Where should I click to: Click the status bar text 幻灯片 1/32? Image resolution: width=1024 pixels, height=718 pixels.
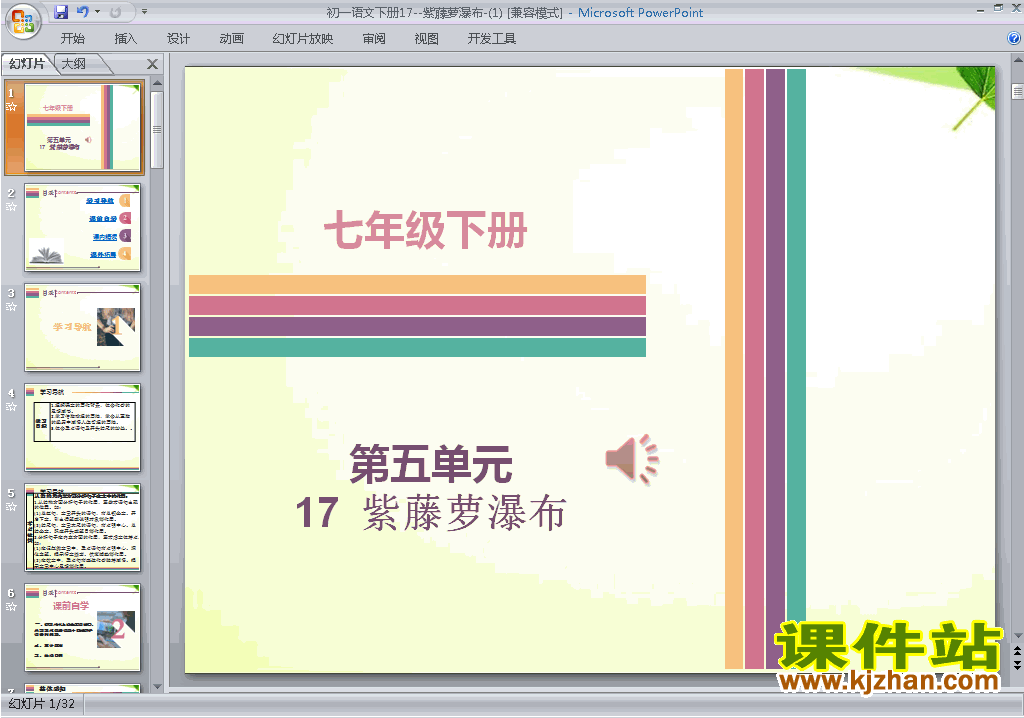tap(42, 704)
